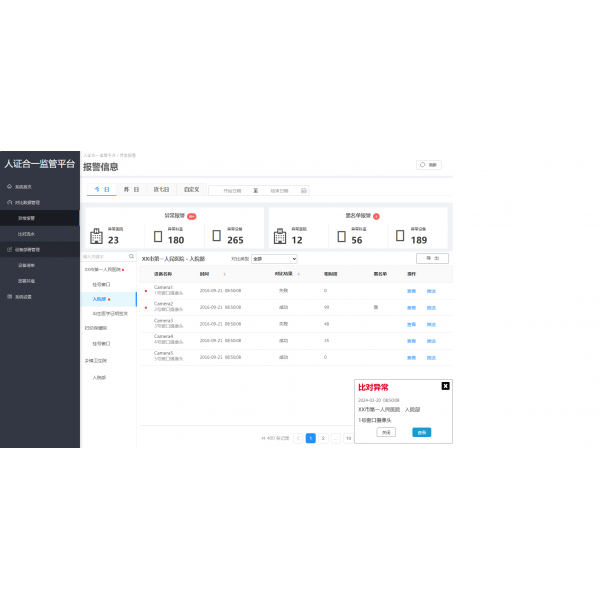Click the icon beside 系统设置 in sidebar
Screen dimensions: 600x600
coord(10,297)
